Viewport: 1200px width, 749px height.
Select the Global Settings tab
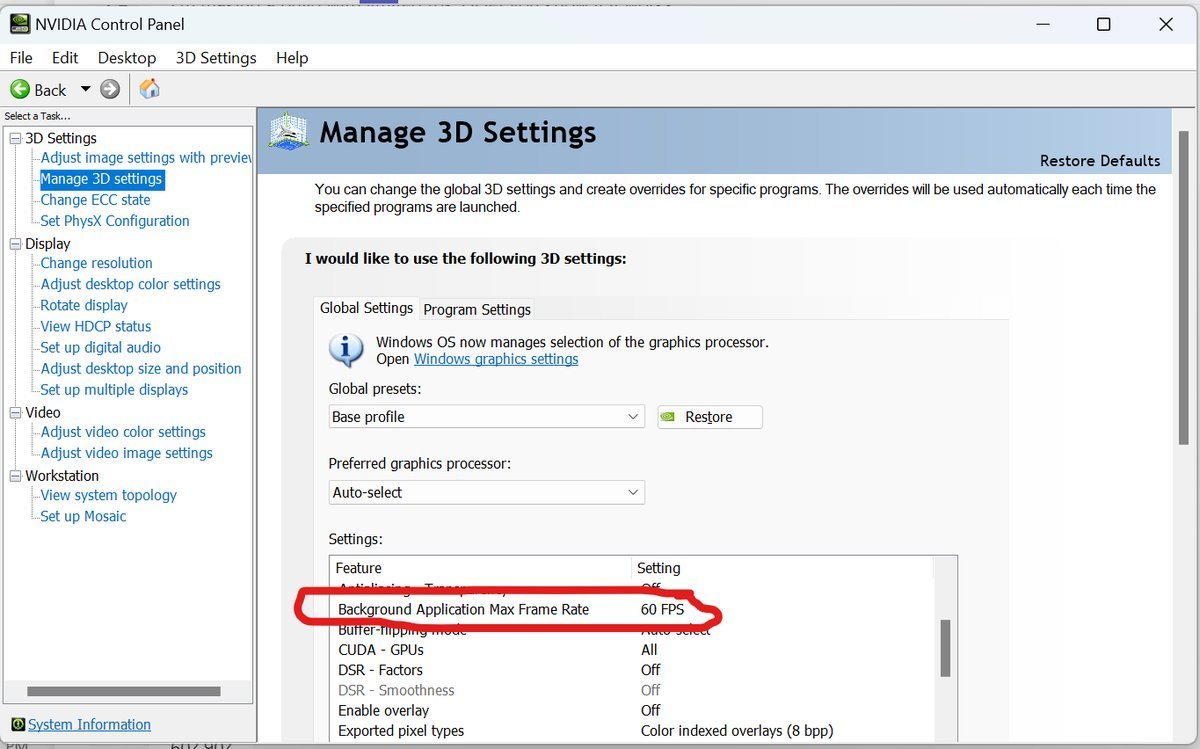point(366,308)
